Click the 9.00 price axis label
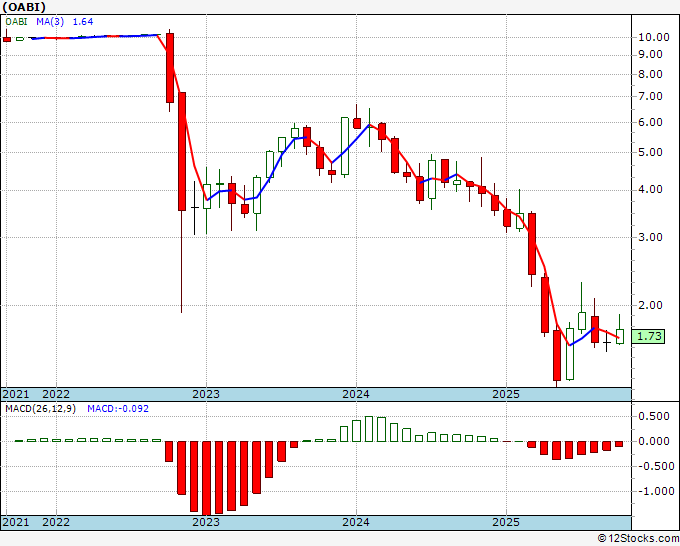Screen dimensions: 680x546 650,55
